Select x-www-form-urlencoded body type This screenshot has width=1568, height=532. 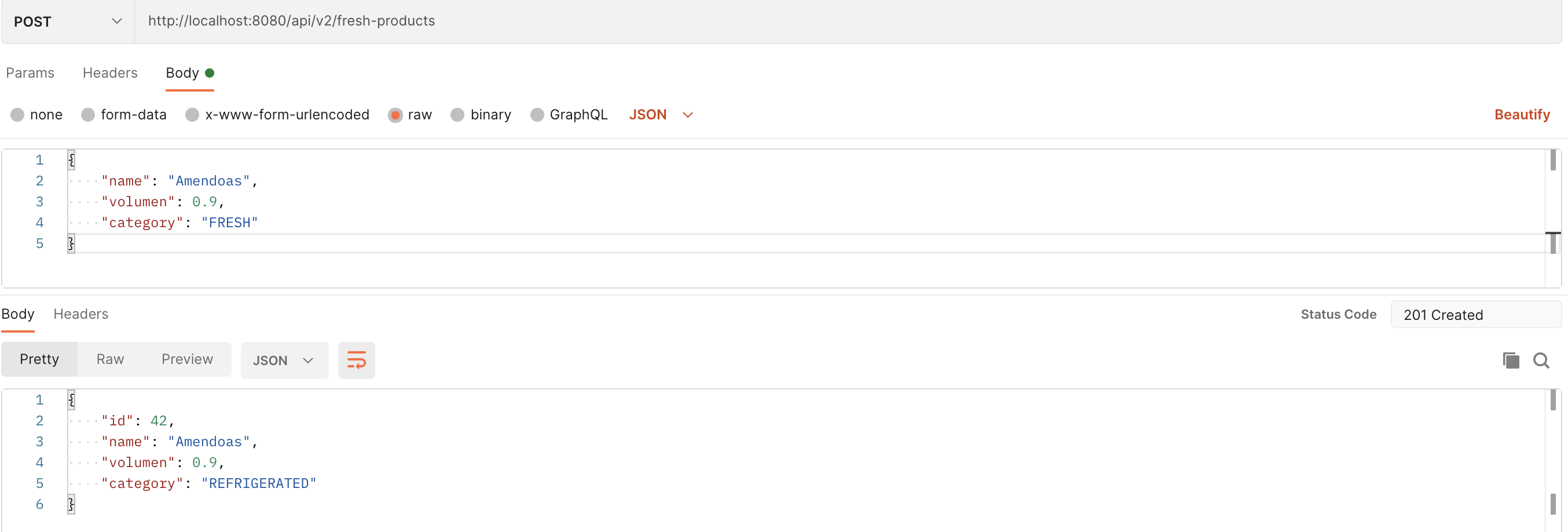pyautogui.click(x=277, y=115)
